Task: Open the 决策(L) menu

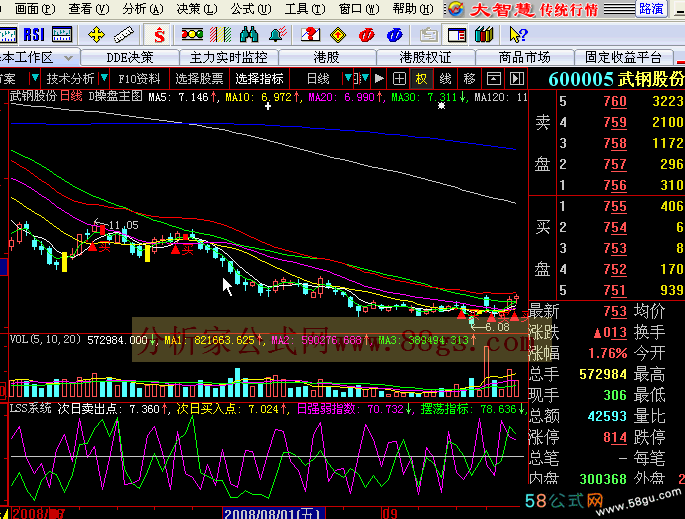Action: point(197,9)
